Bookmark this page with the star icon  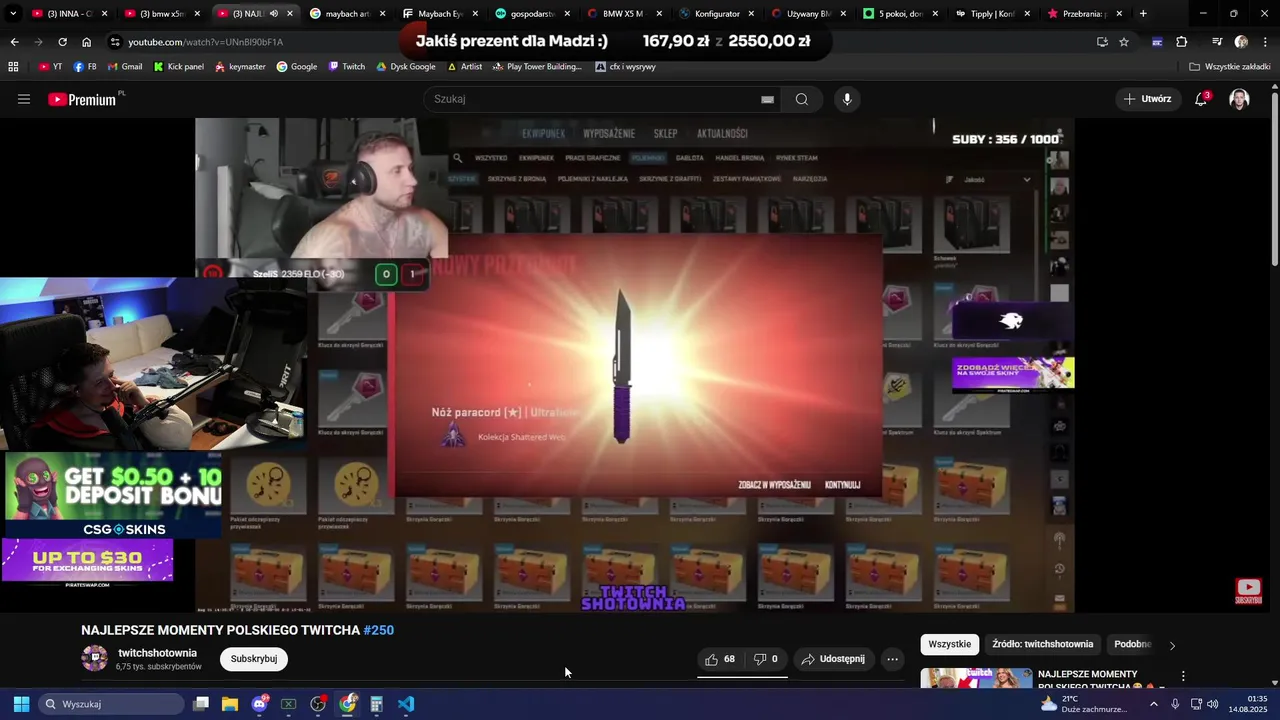[1124, 42]
